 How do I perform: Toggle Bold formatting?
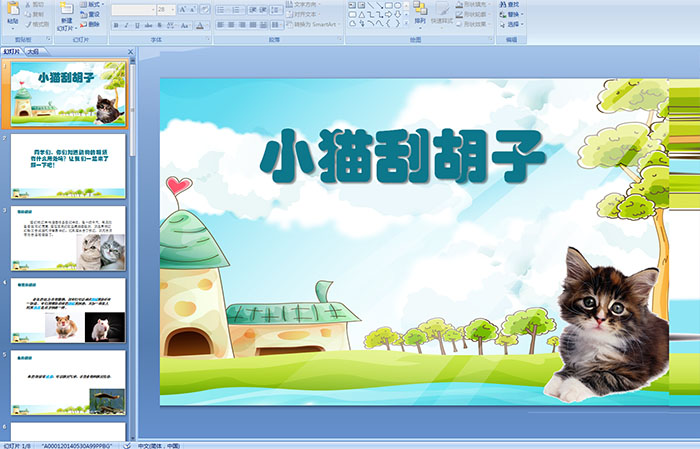(x=114, y=25)
